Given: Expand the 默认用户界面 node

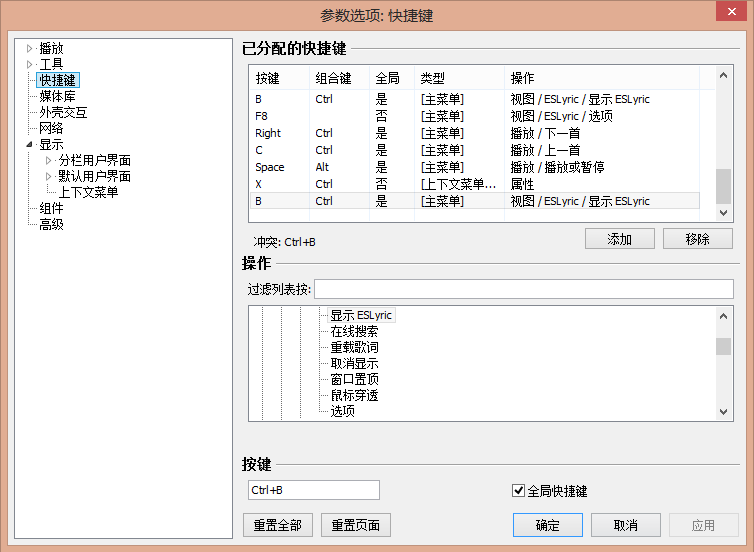Looking at the screenshot, I should click(x=49, y=176).
